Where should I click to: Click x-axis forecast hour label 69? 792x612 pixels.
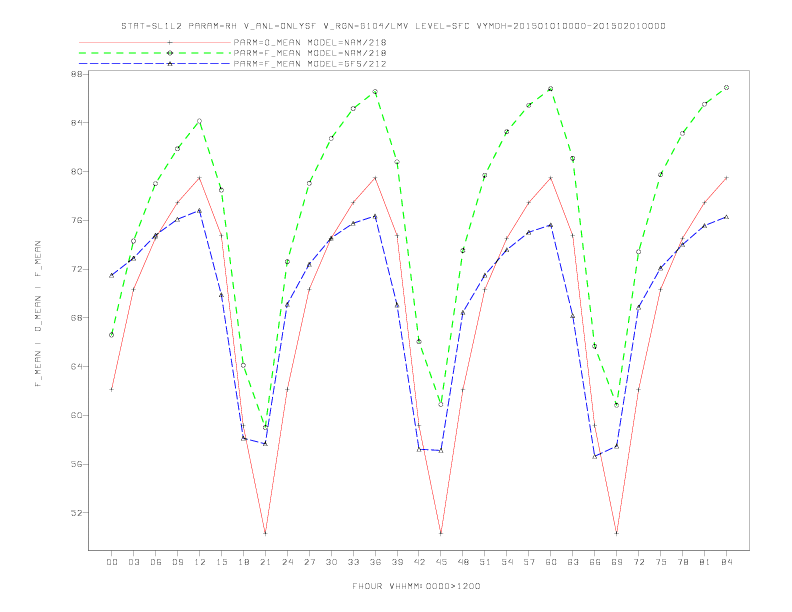point(617,562)
